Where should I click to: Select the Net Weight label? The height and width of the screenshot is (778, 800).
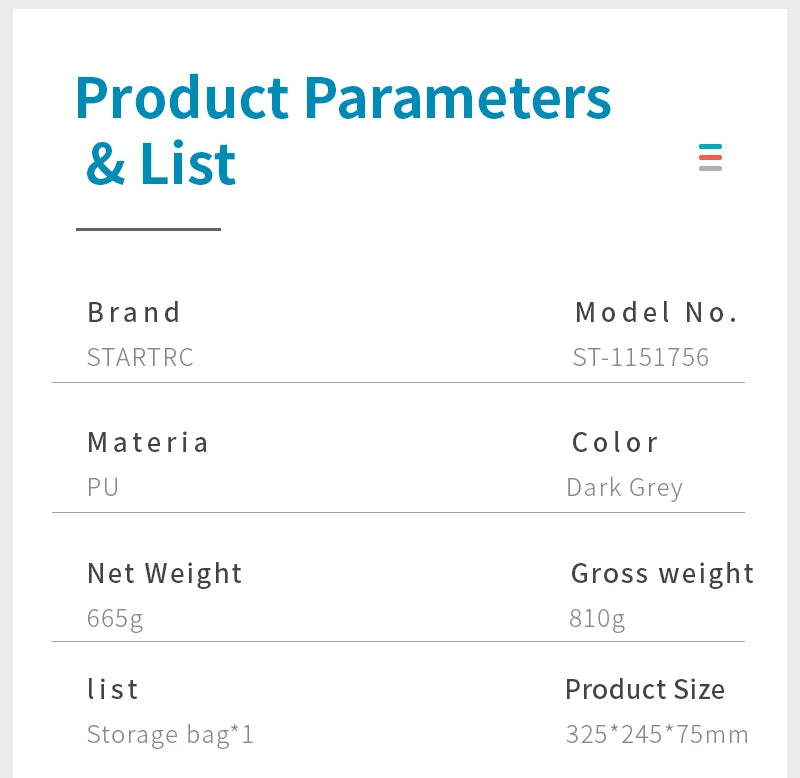point(165,573)
